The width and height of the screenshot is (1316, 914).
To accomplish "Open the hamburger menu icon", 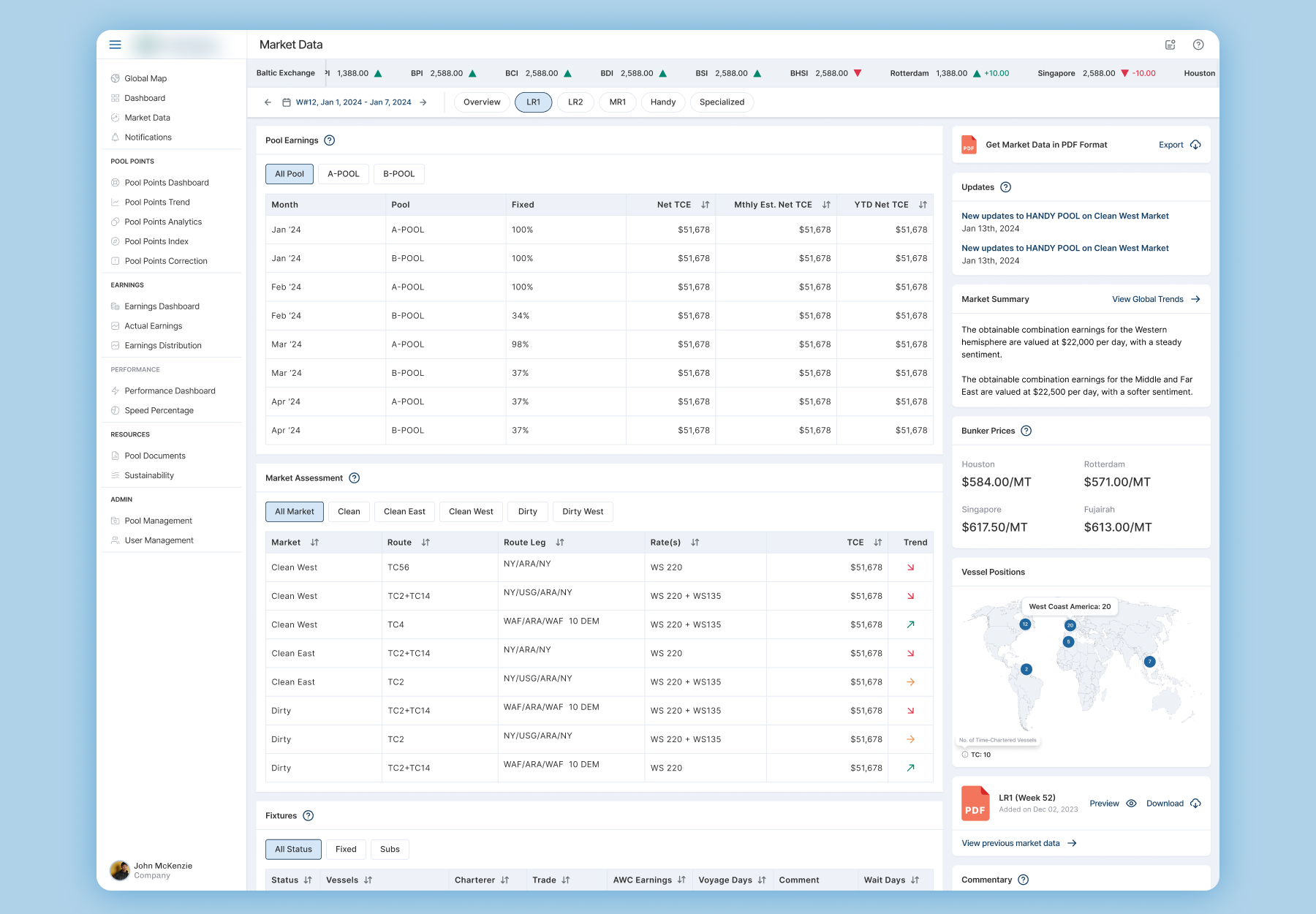I will [115, 45].
